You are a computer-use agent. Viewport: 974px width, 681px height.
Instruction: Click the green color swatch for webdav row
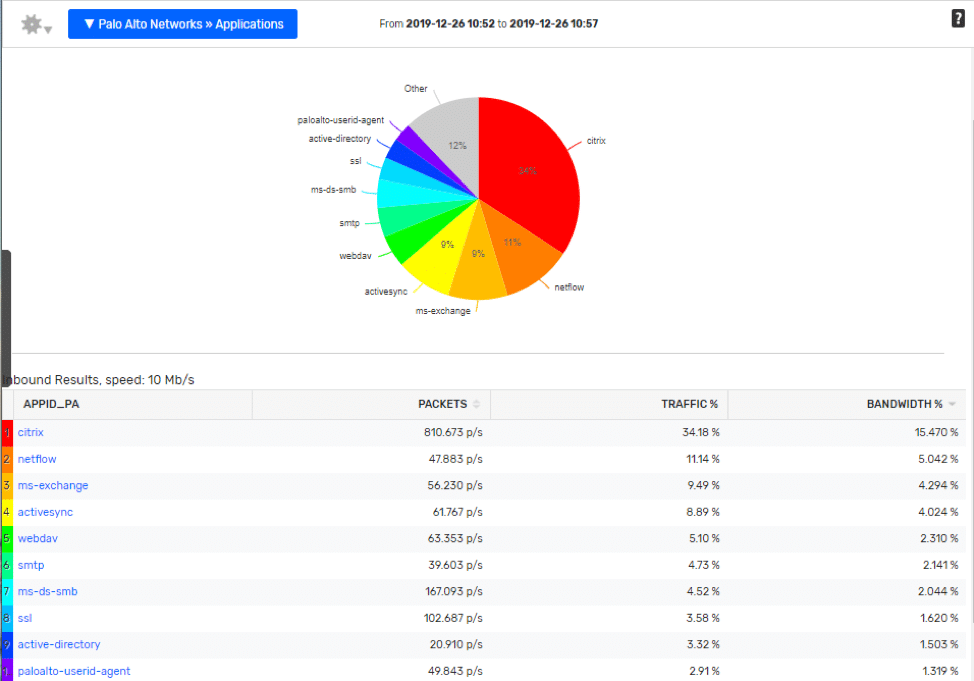click(7, 539)
